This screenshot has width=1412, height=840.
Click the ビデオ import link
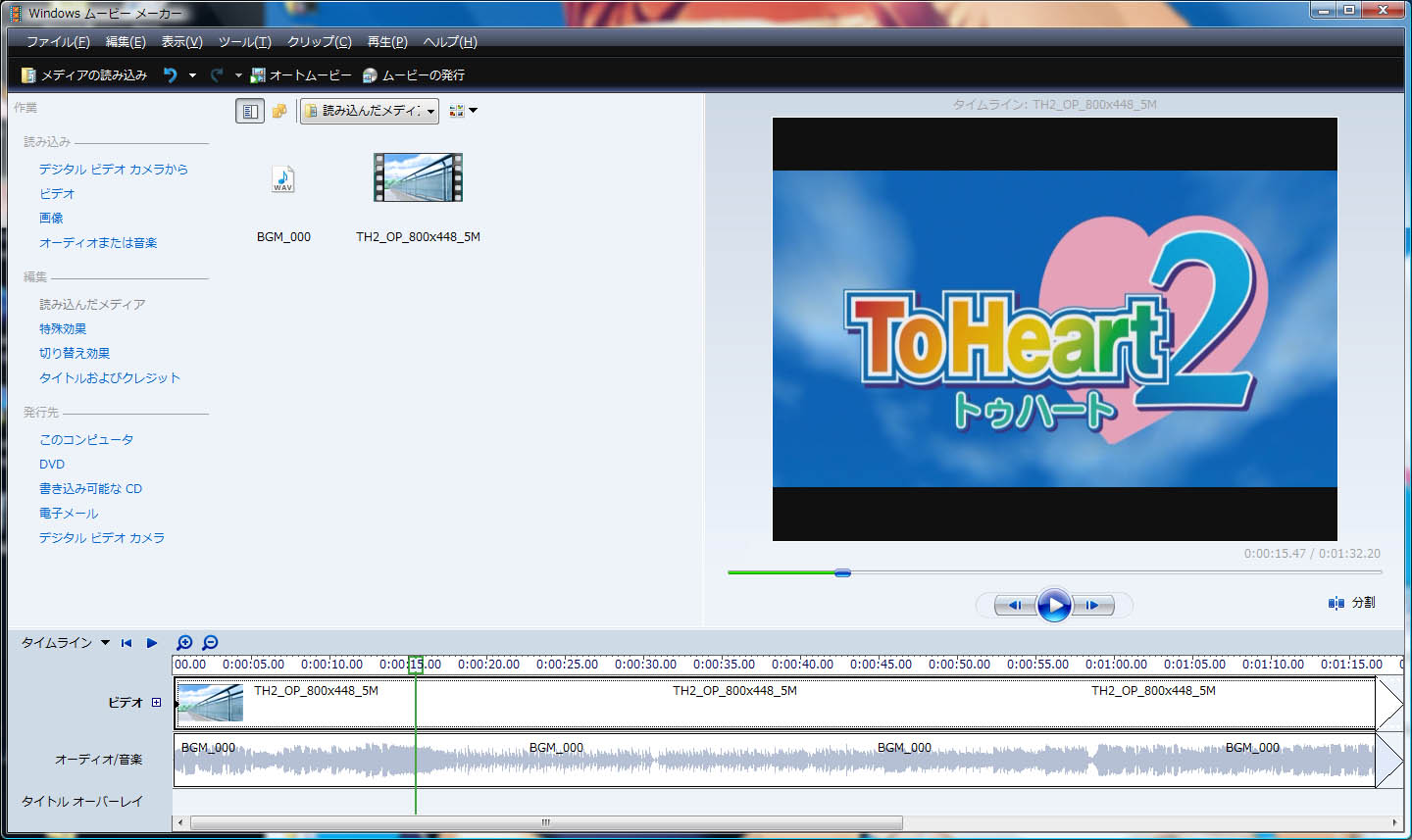pos(57,193)
